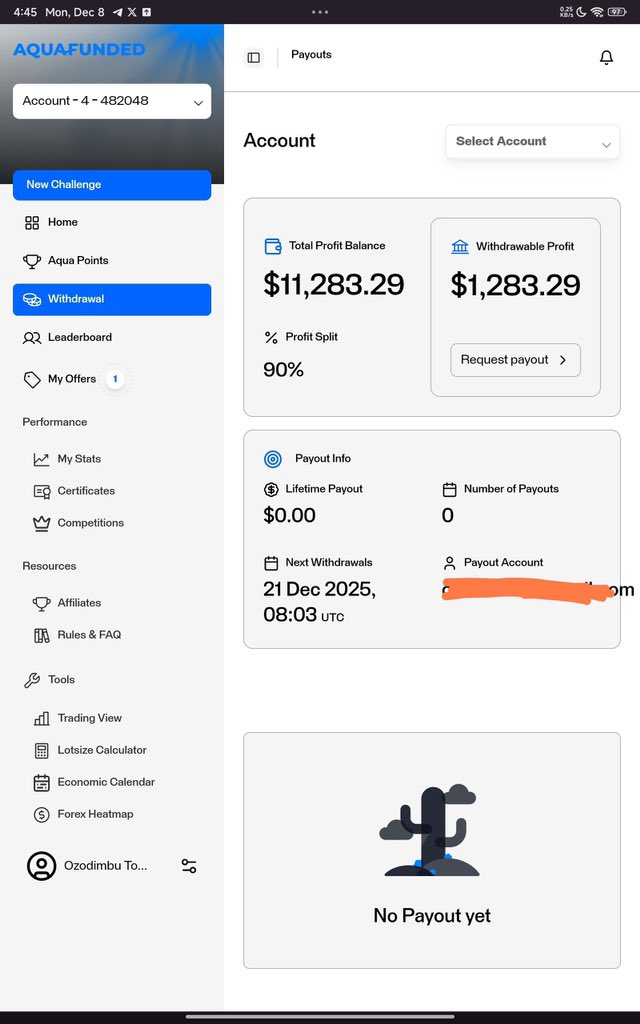Click the Leaderboard people icon
The image size is (640, 1024).
[x=32, y=338]
